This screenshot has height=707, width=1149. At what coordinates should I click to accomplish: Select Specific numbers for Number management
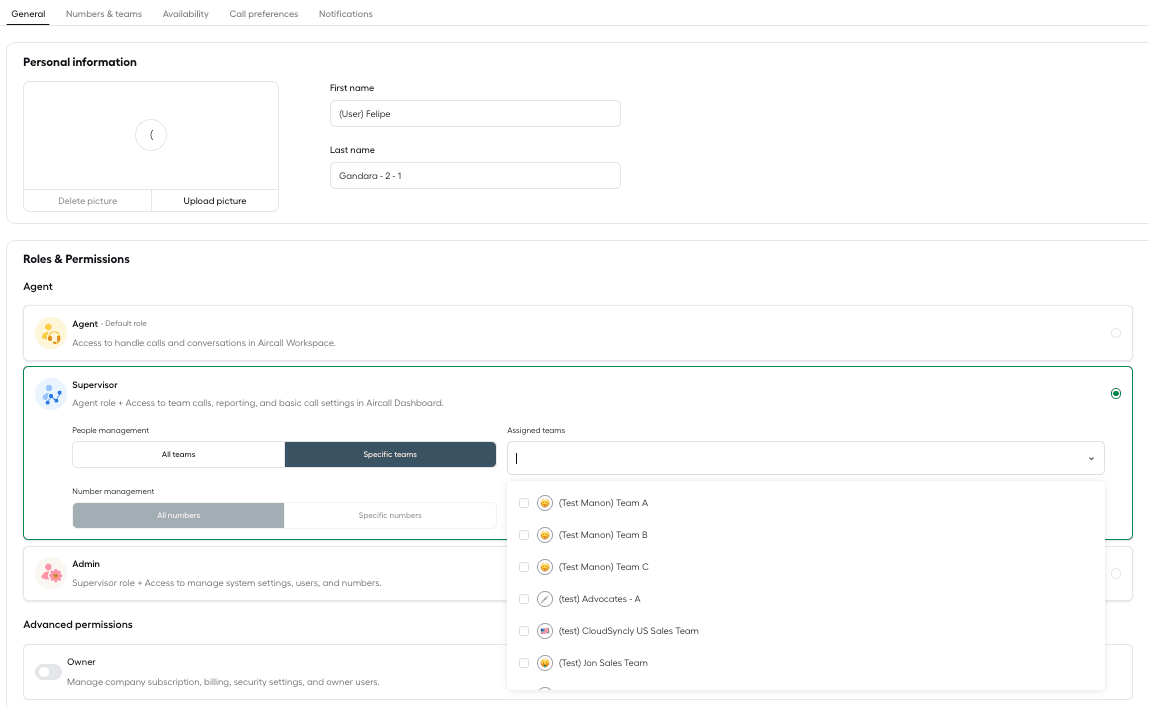point(391,516)
